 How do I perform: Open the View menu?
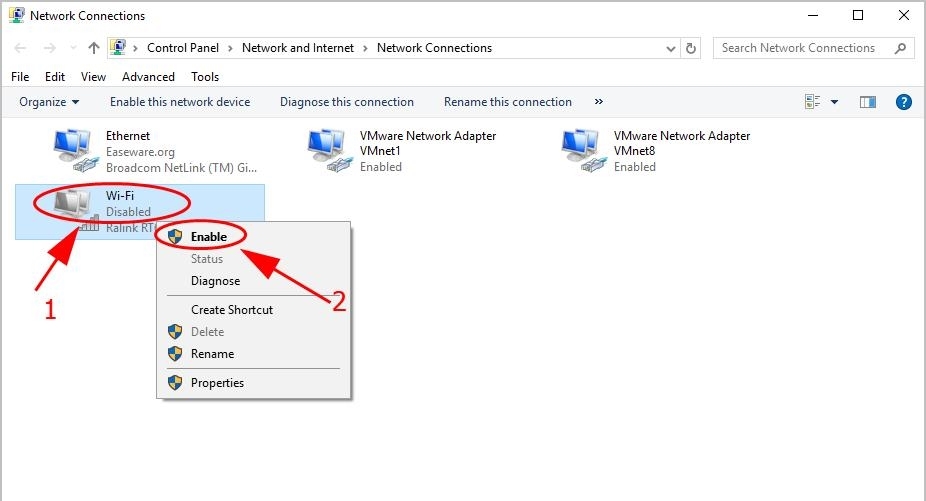tap(93, 77)
